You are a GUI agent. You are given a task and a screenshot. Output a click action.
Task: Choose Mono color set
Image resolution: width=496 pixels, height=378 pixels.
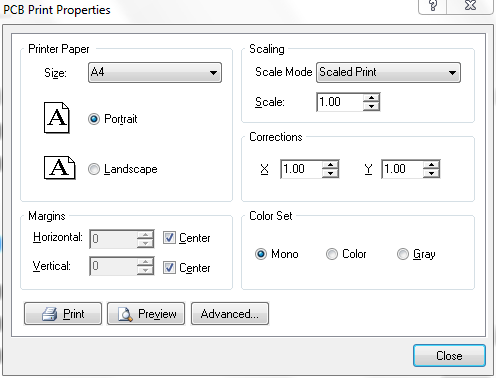click(x=261, y=254)
